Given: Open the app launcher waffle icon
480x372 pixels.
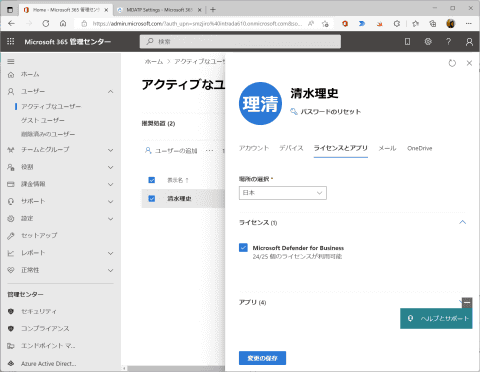Looking at the screenshot, I should (11, 41).
